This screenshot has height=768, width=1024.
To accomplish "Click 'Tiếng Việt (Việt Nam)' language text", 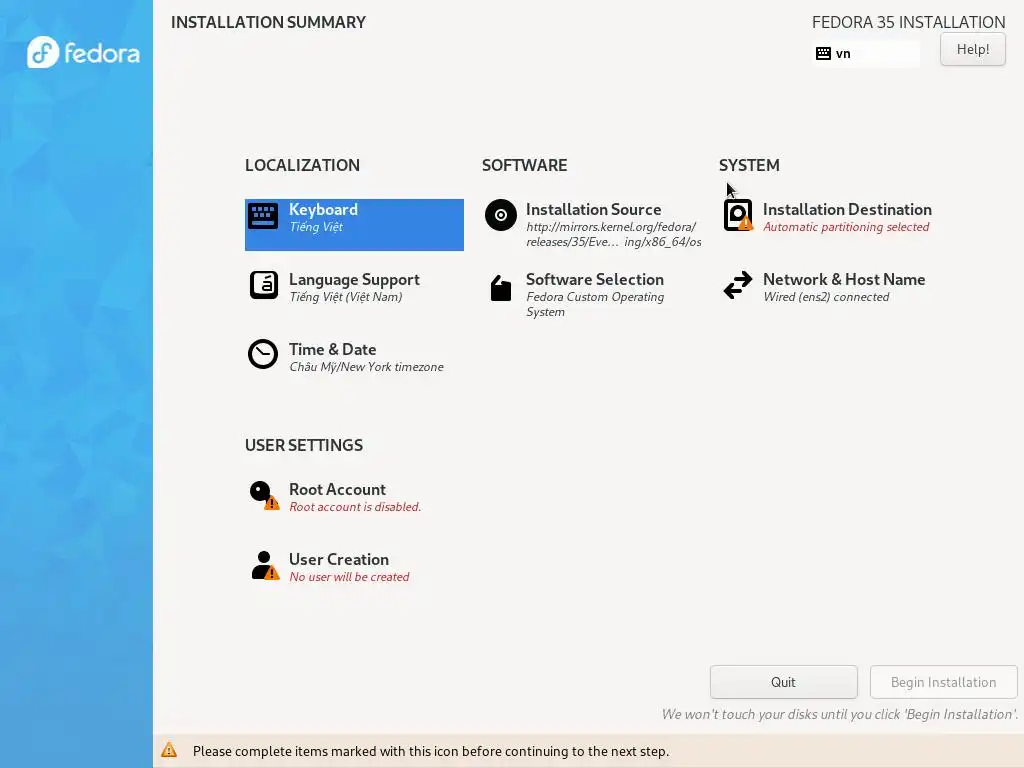I will (x=345, y=297).
